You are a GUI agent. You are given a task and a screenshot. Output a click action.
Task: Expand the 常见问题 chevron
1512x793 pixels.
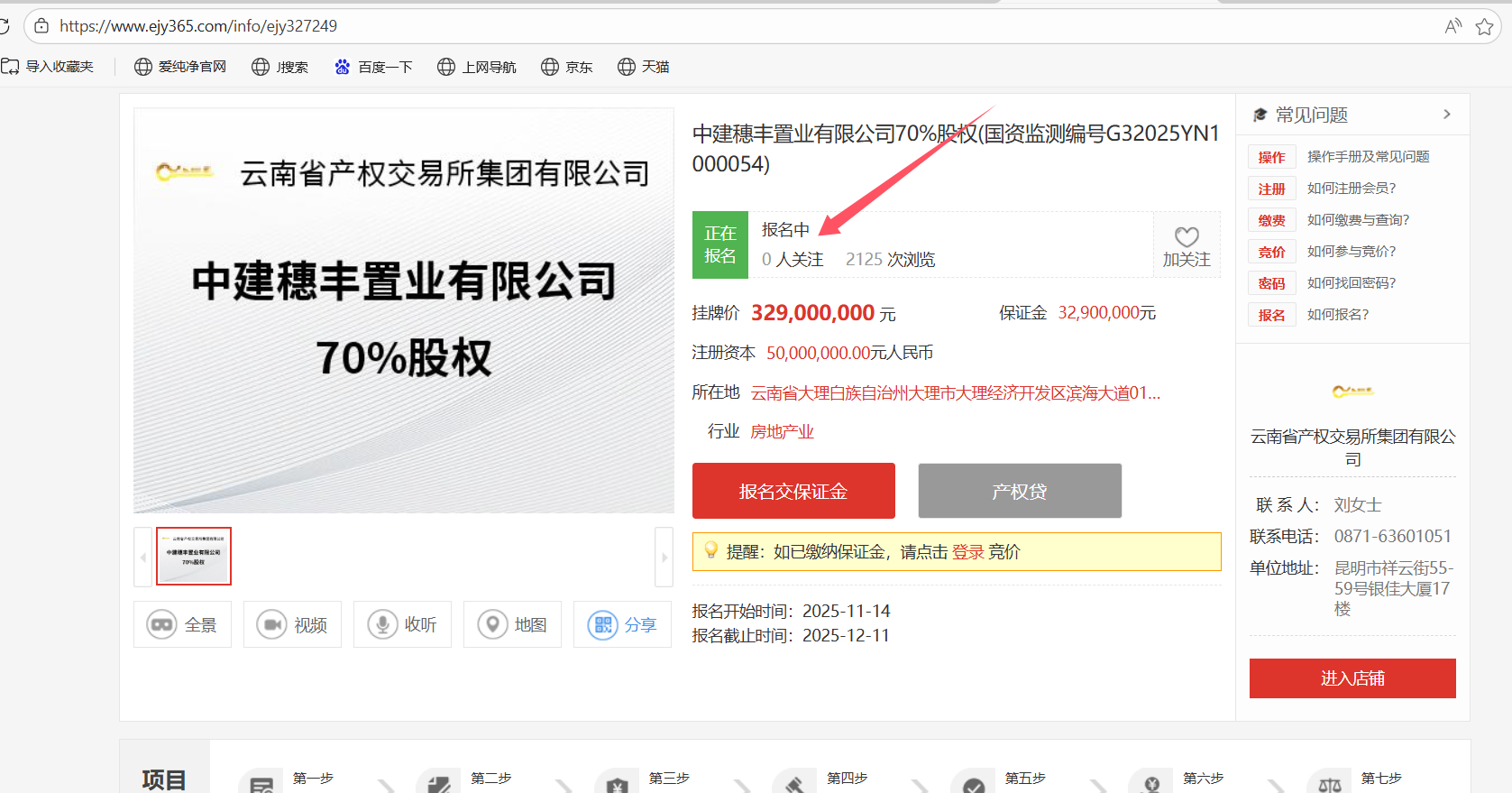(1447, 115)
